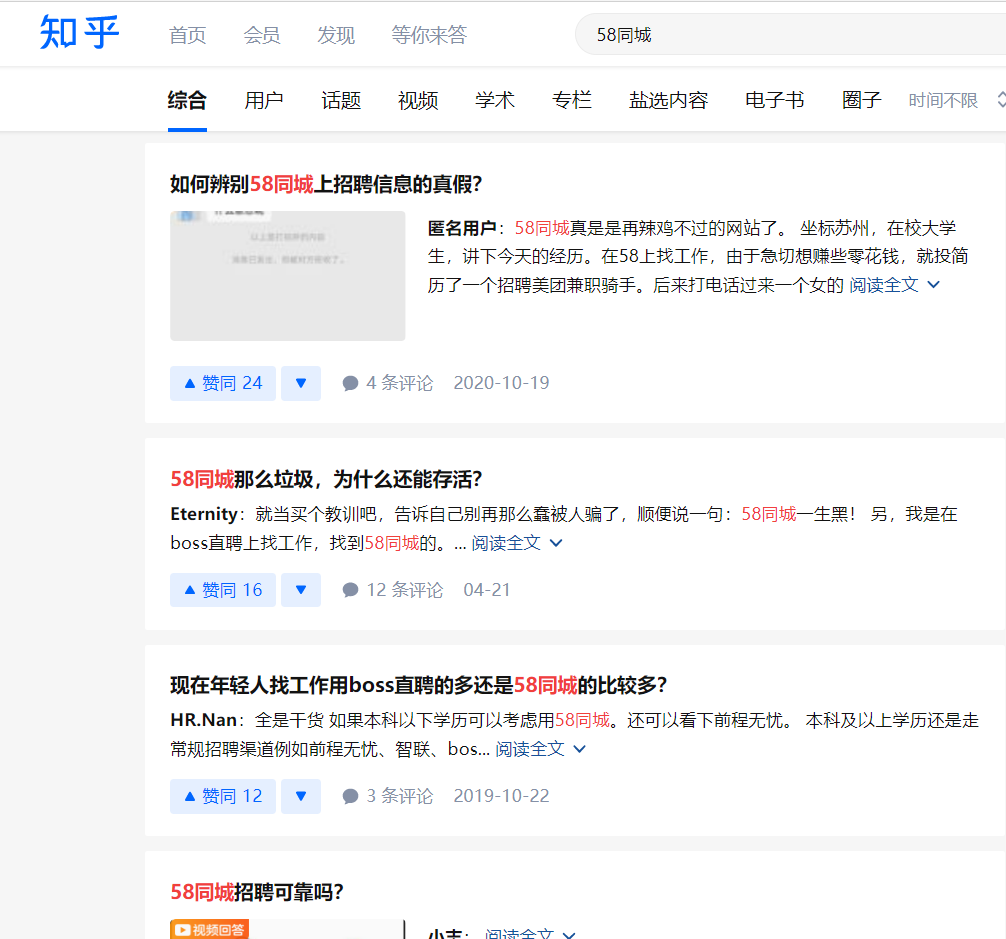
Task: Focus the search box containing 58同城
Action: click(790, 35)
